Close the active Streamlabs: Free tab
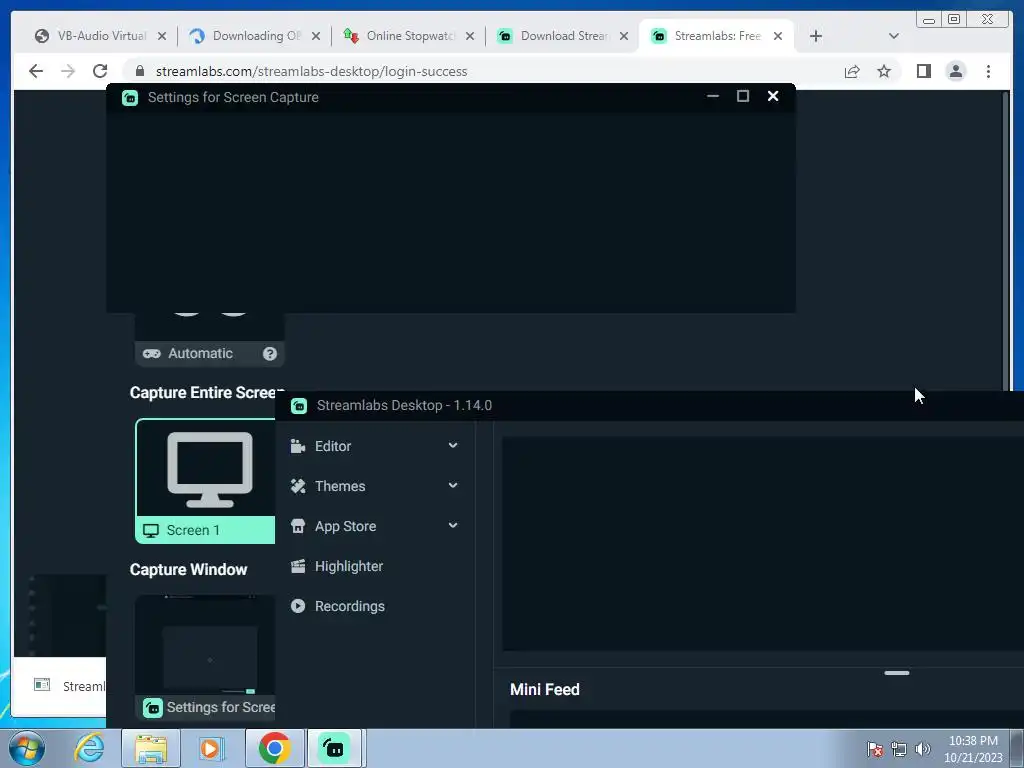The width and height of the screenshot is (1024, 768). click(x=778, y=36)
